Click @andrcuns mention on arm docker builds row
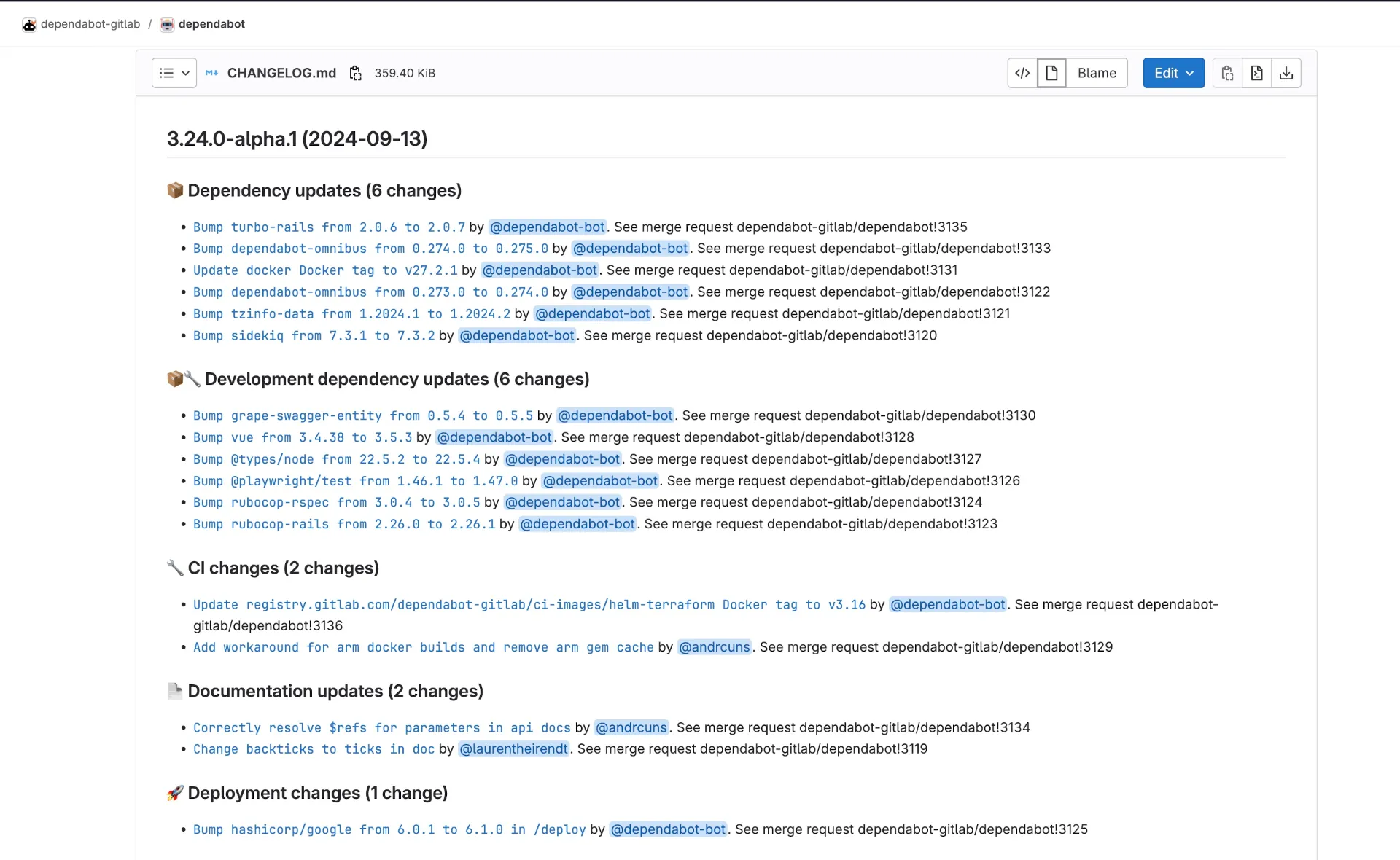The height and width of the screenshot is (860, 1400). [715, 648]
